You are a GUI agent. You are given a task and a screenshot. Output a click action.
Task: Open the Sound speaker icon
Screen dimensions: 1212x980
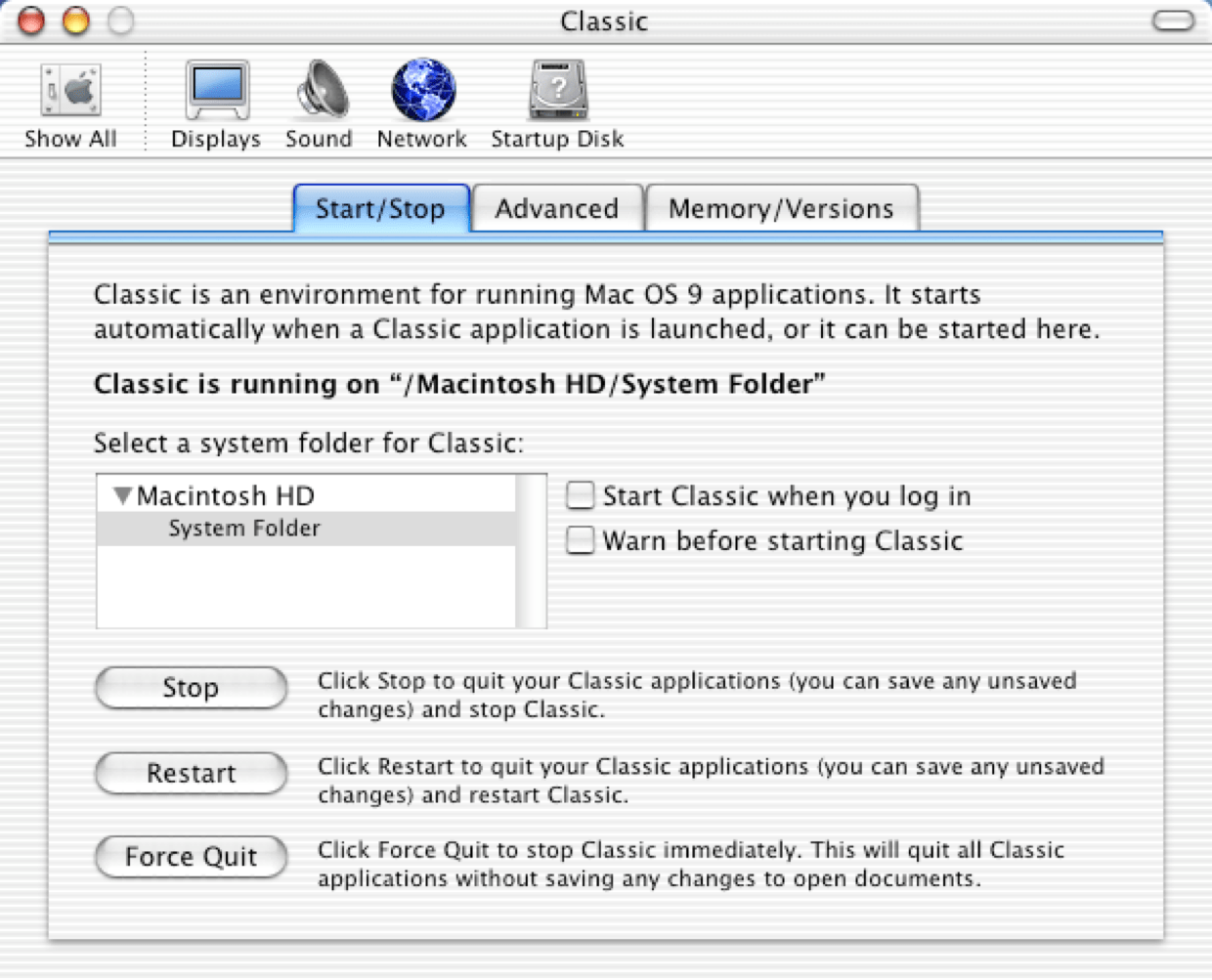click(322, 90)
